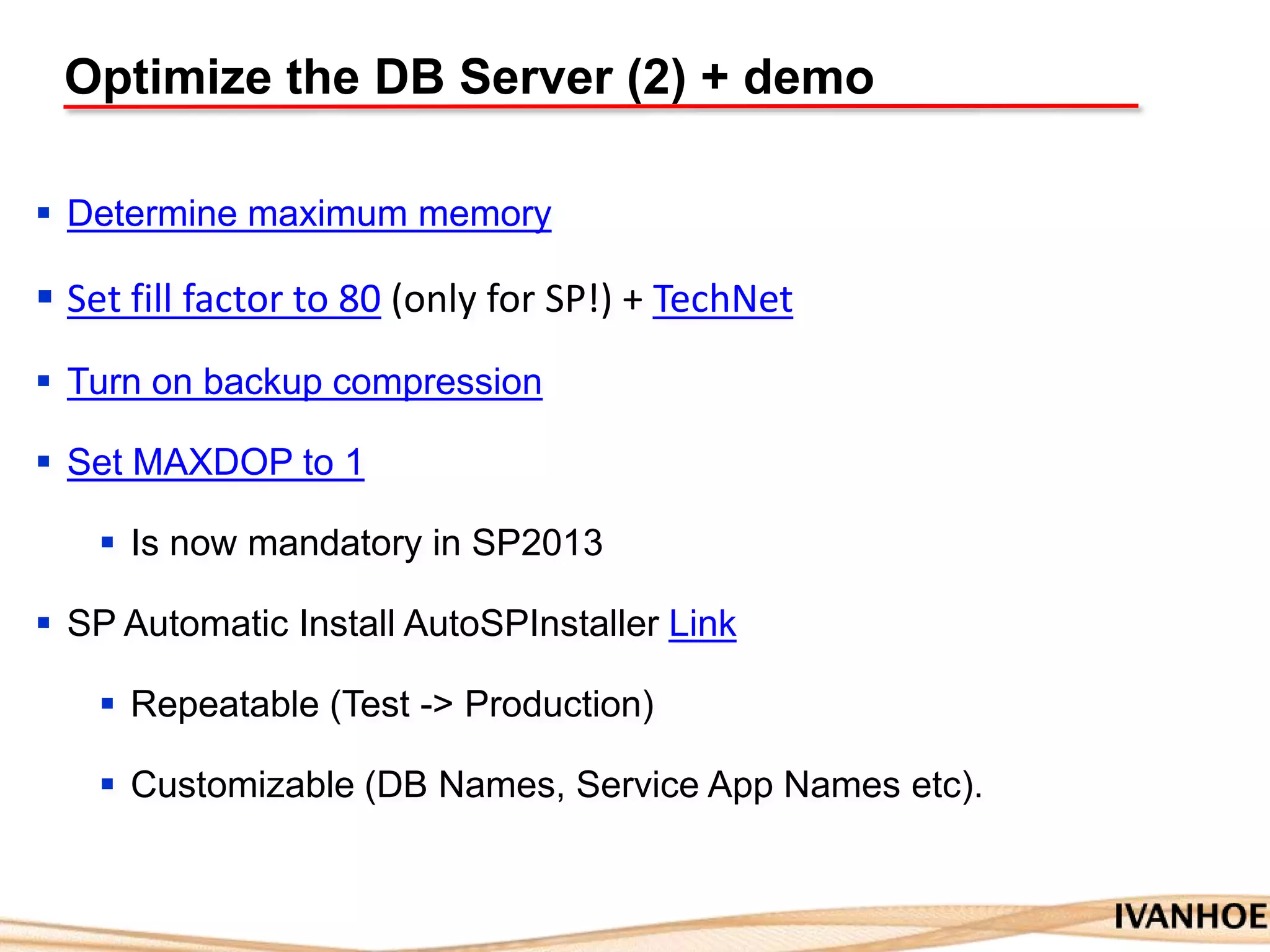Click the bullet beside Set MAXDOP to 1
The width and height of the screenshot is (1270, 952).
(43, 461)
